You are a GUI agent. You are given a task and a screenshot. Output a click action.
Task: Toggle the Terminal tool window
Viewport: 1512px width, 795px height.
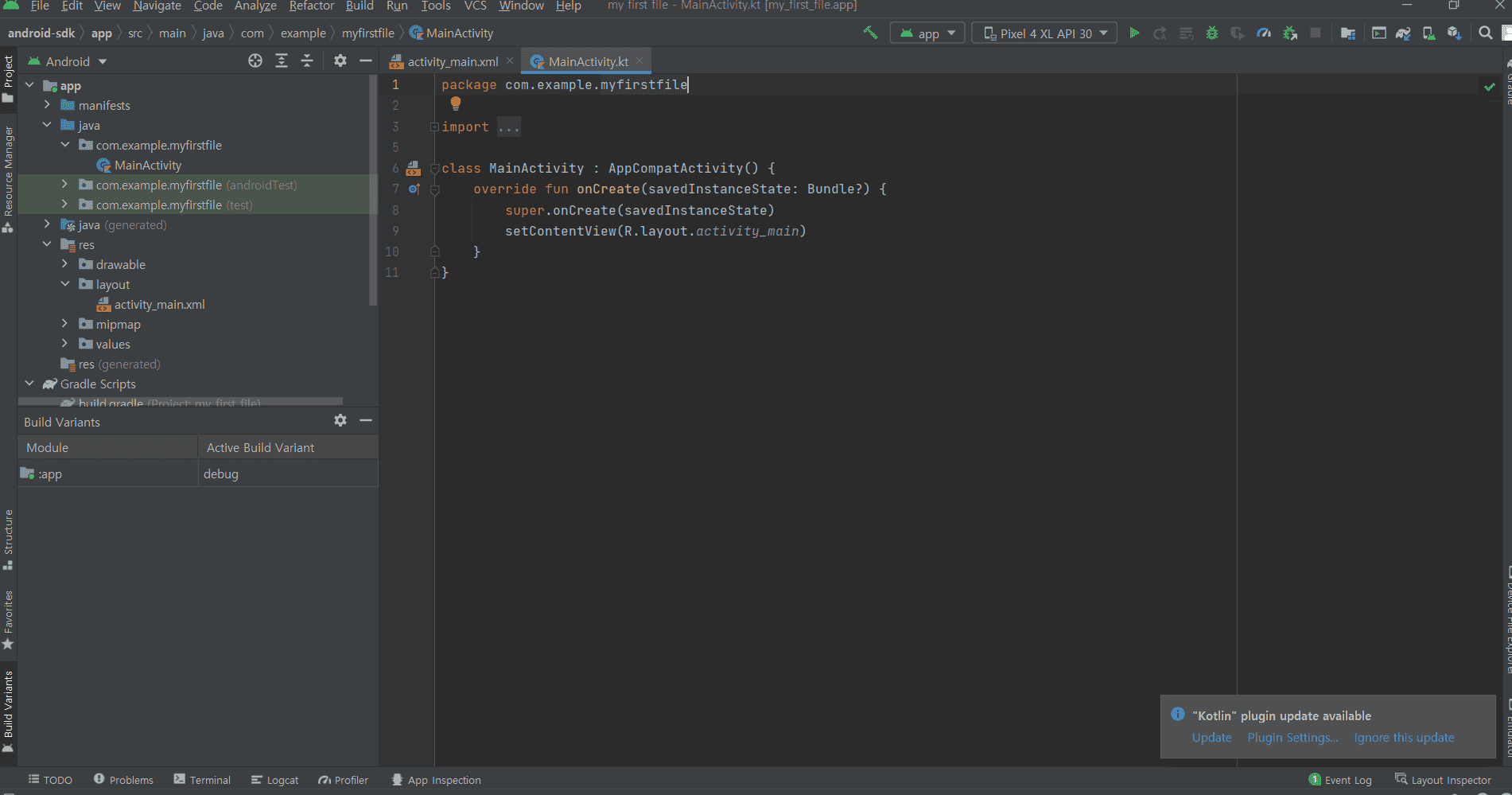[x=202, y=780]
